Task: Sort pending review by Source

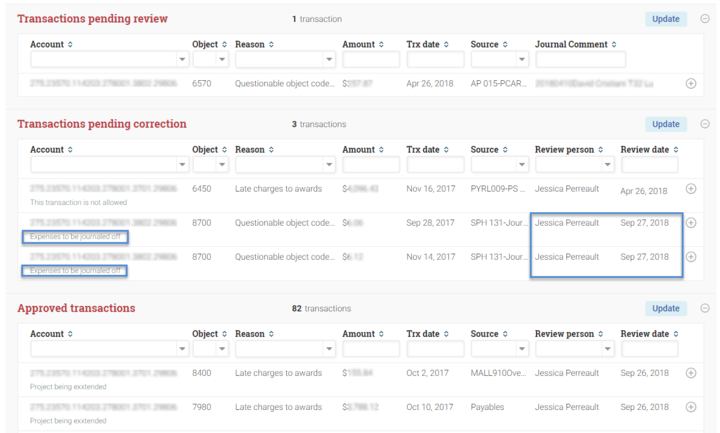Action: tap(505, 45)
